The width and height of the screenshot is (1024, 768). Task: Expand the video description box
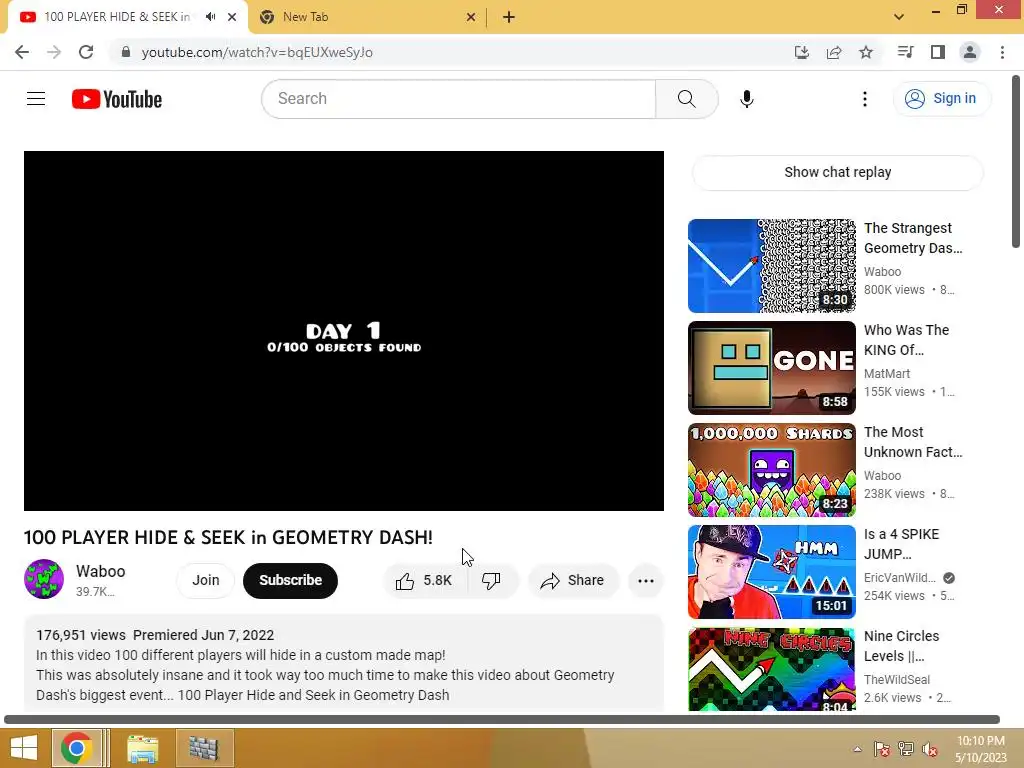tap(344, 664)
